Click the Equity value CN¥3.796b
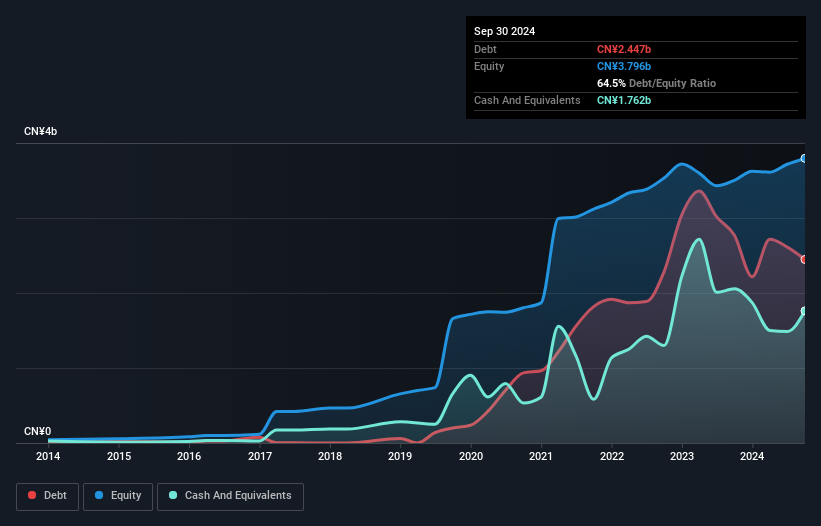 pyautogui.click(x=624, y=66)
